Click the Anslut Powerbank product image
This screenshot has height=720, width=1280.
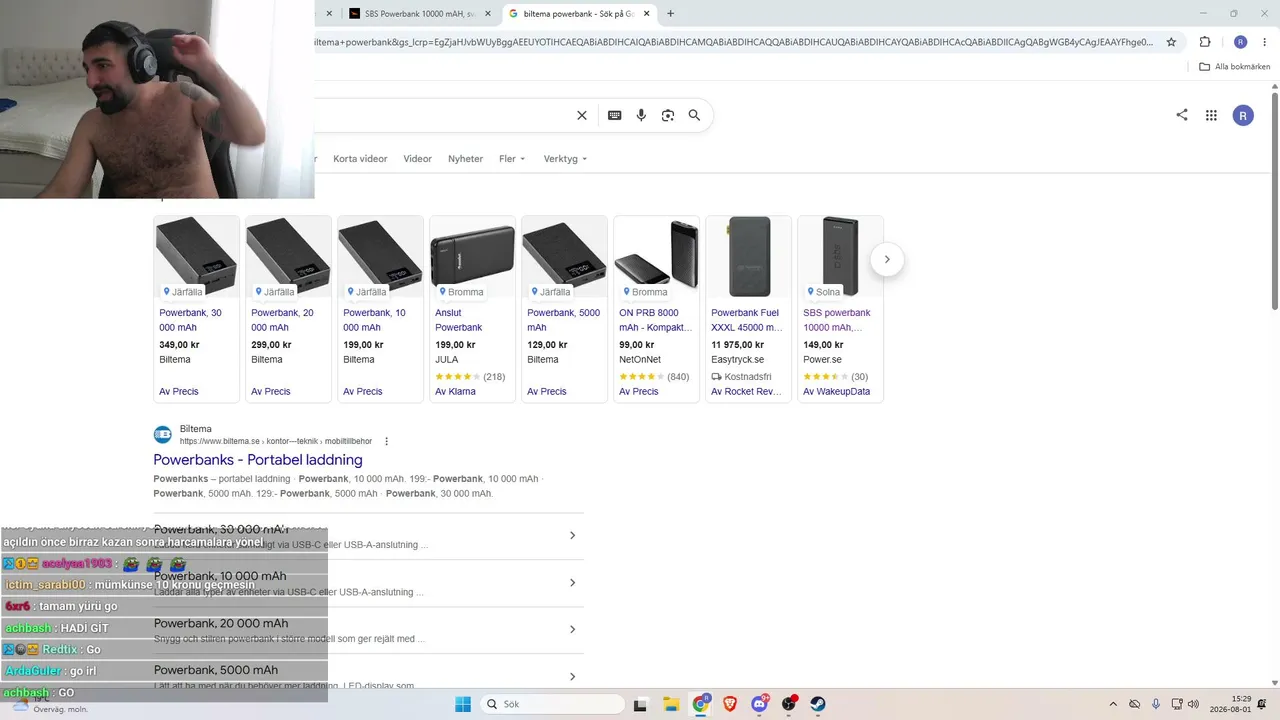[472, 257]
